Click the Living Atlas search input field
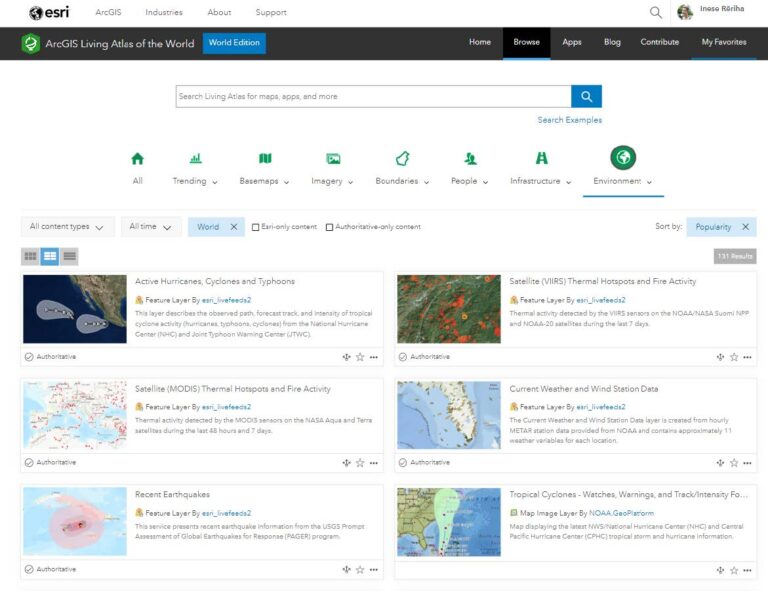The height and width of the screenshot is (591, 768). (x=372, y=96)
